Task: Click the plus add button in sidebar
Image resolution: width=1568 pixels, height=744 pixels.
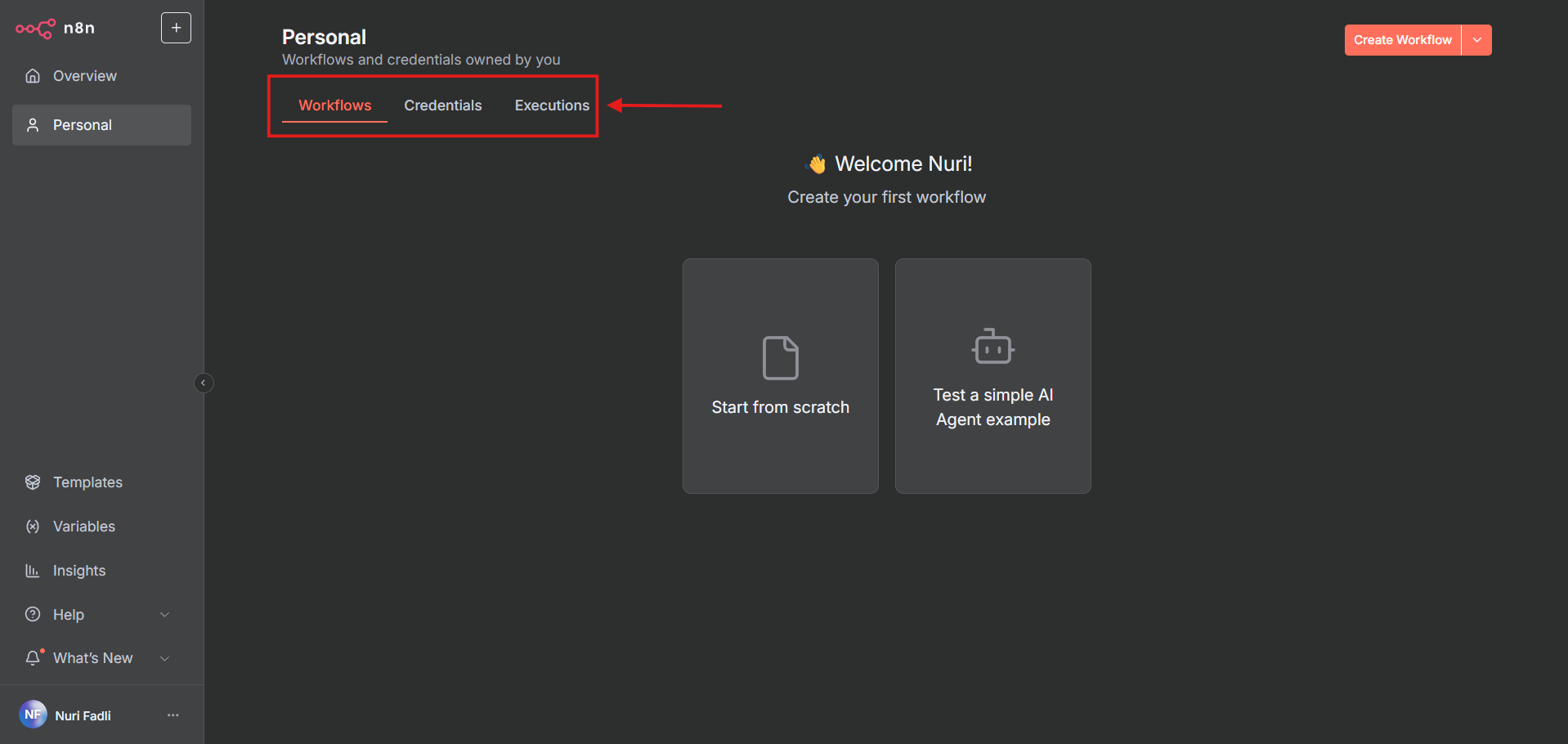Action: tap(176, 28)
